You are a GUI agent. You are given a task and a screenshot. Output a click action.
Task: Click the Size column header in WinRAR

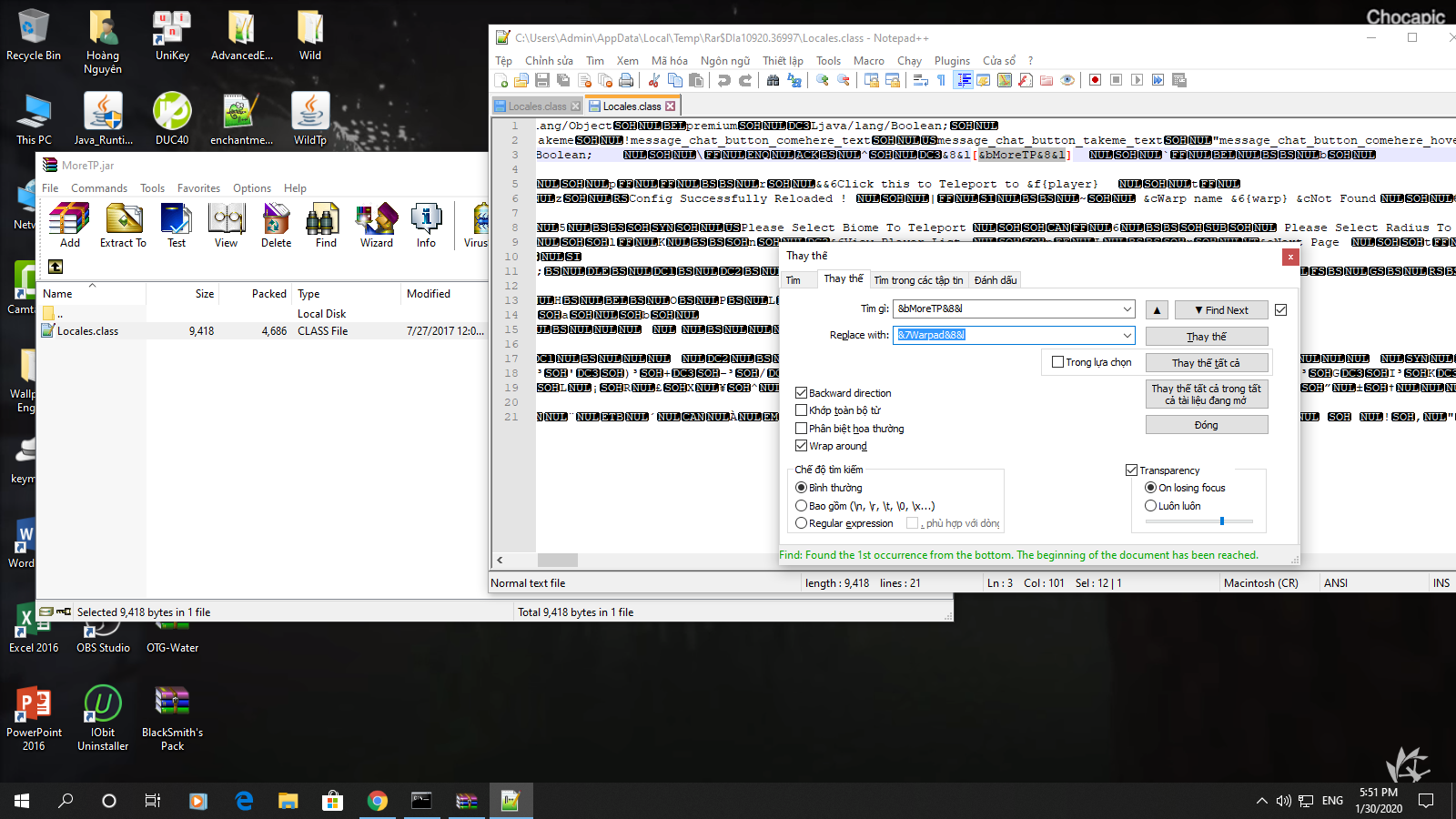point(204,294)
